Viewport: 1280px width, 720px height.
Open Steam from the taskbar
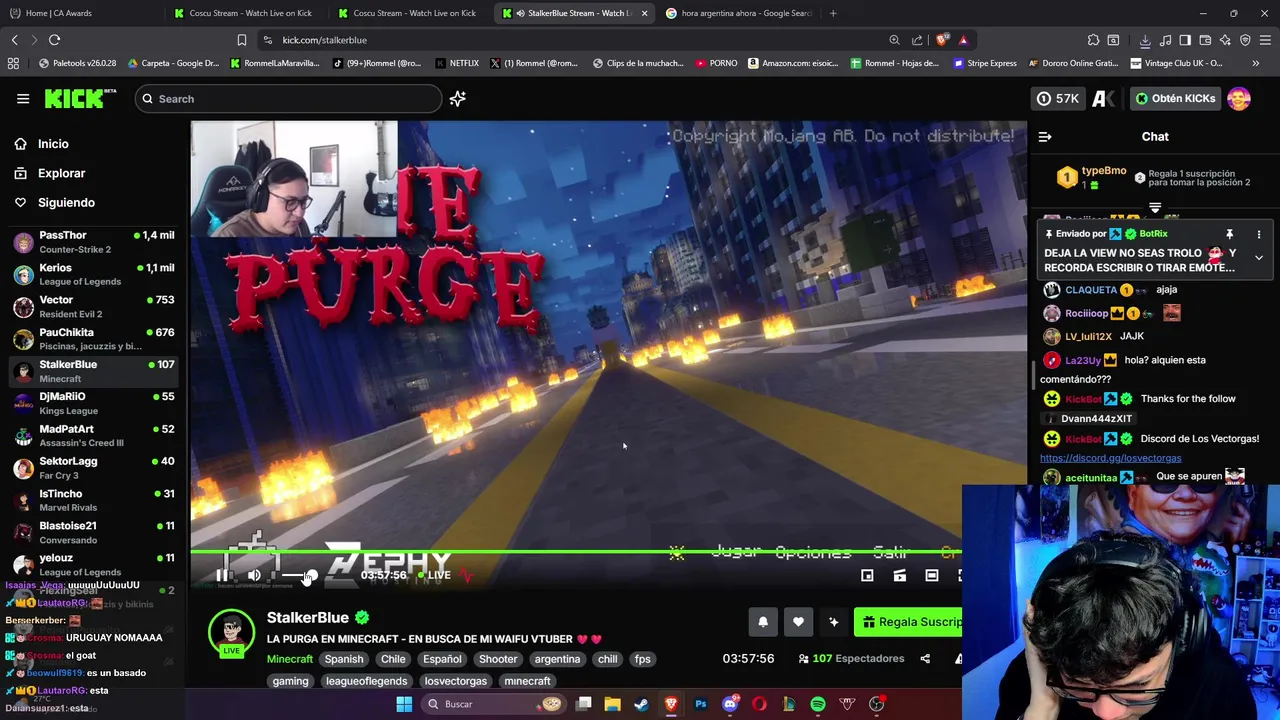click(x=641, y=704)
